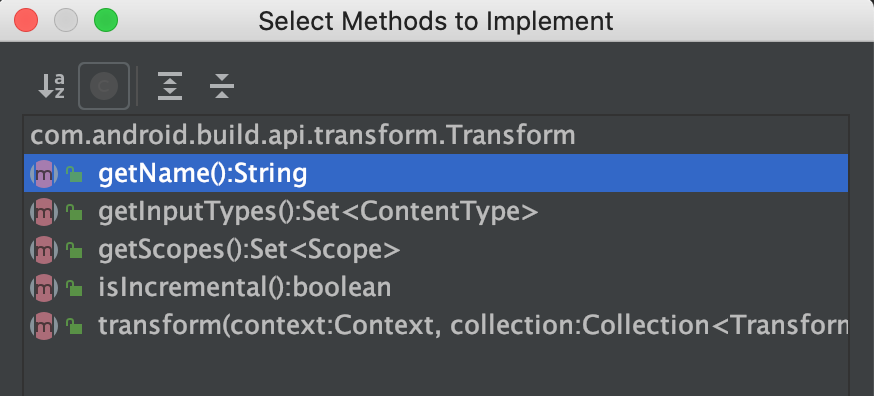
Task: Select the isIncremental():boolean method
Action: tap(436, 288)
